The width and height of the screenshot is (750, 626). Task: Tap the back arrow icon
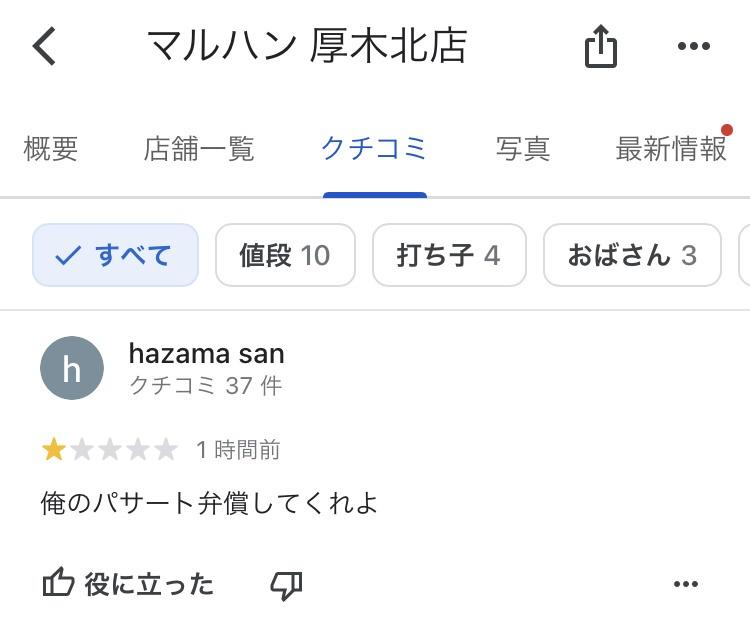click(45, 46)
